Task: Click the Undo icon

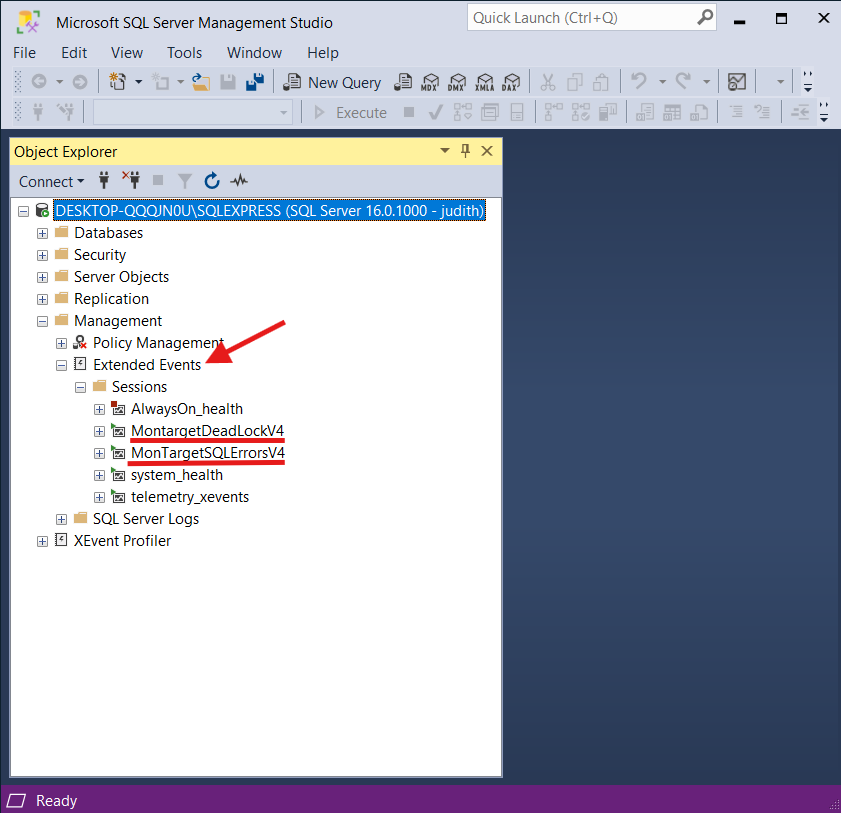Action: coord(639,82)
